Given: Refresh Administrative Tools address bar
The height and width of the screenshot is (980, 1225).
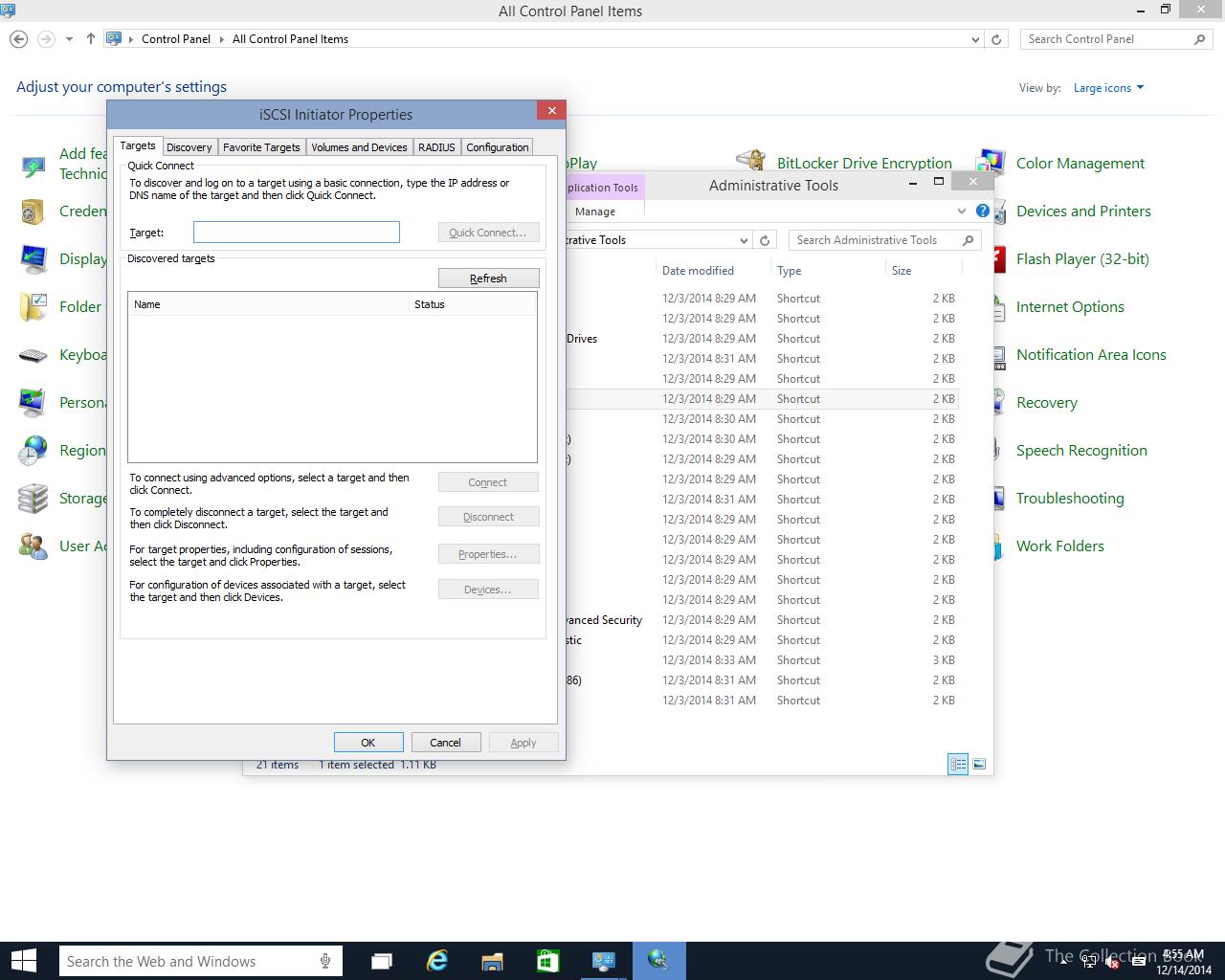Looking at the screenshot, I should point(765,240).
